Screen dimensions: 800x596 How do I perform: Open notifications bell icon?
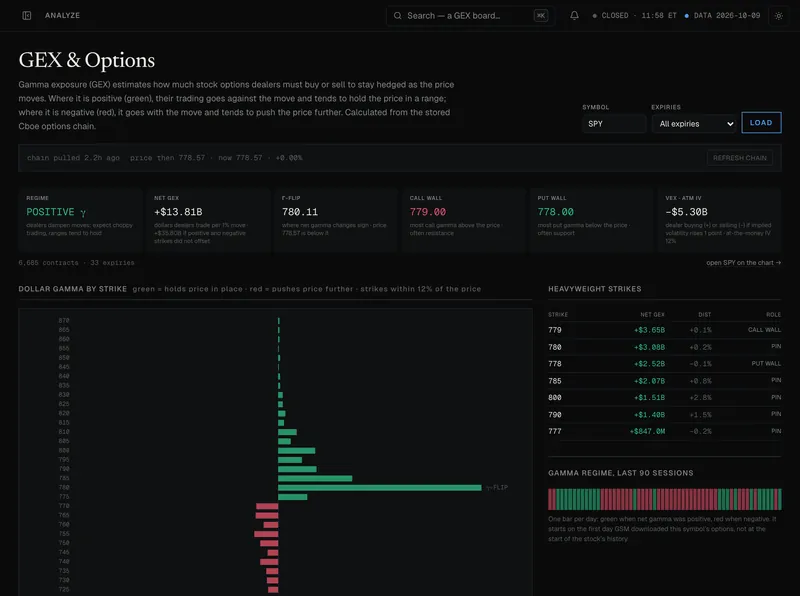click(x=574, y=15)
